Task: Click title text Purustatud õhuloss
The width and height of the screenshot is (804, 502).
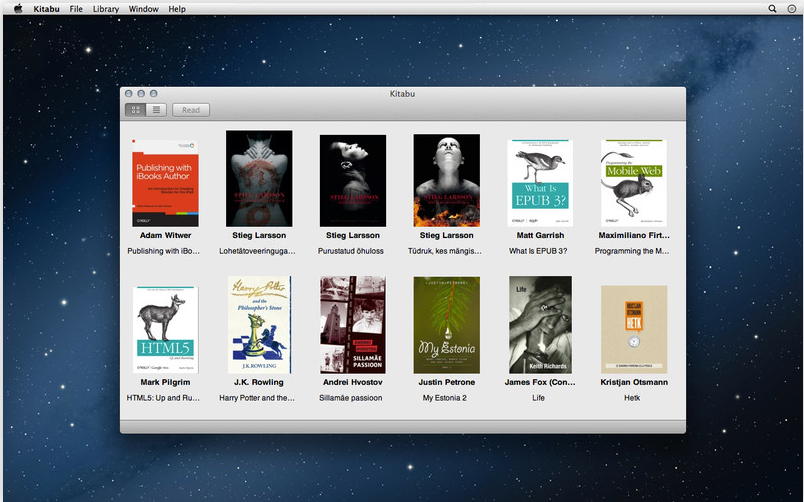Action: click(351, 251)
